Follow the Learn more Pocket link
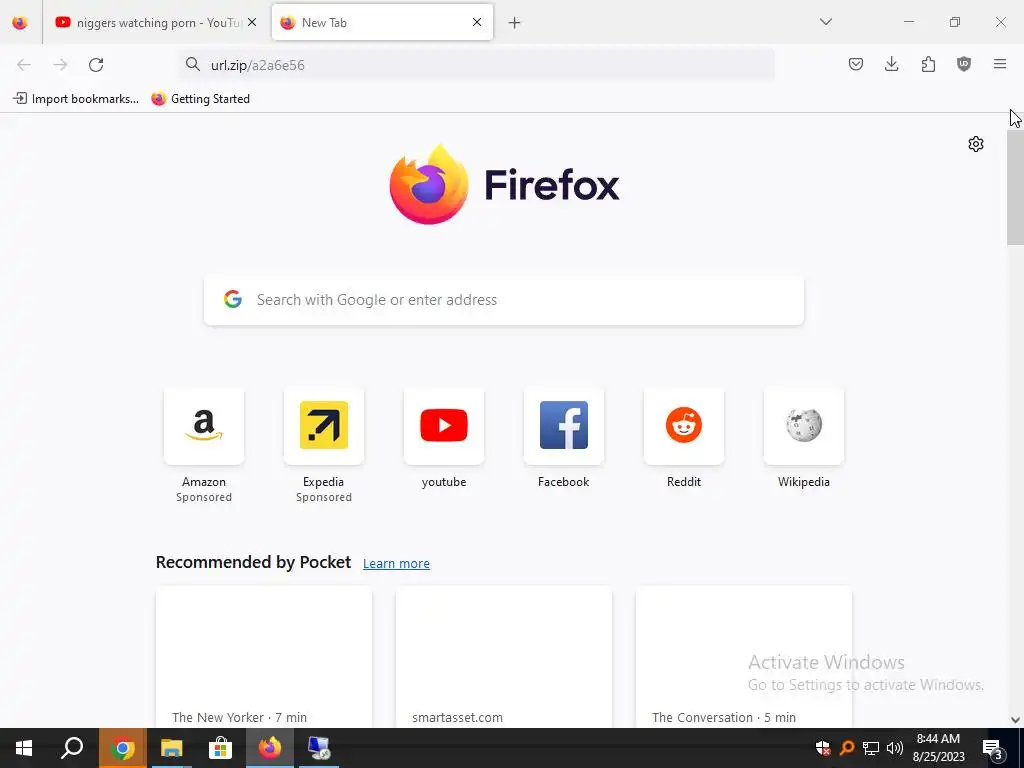This screenshot has height=768, width=1024. 396,564
